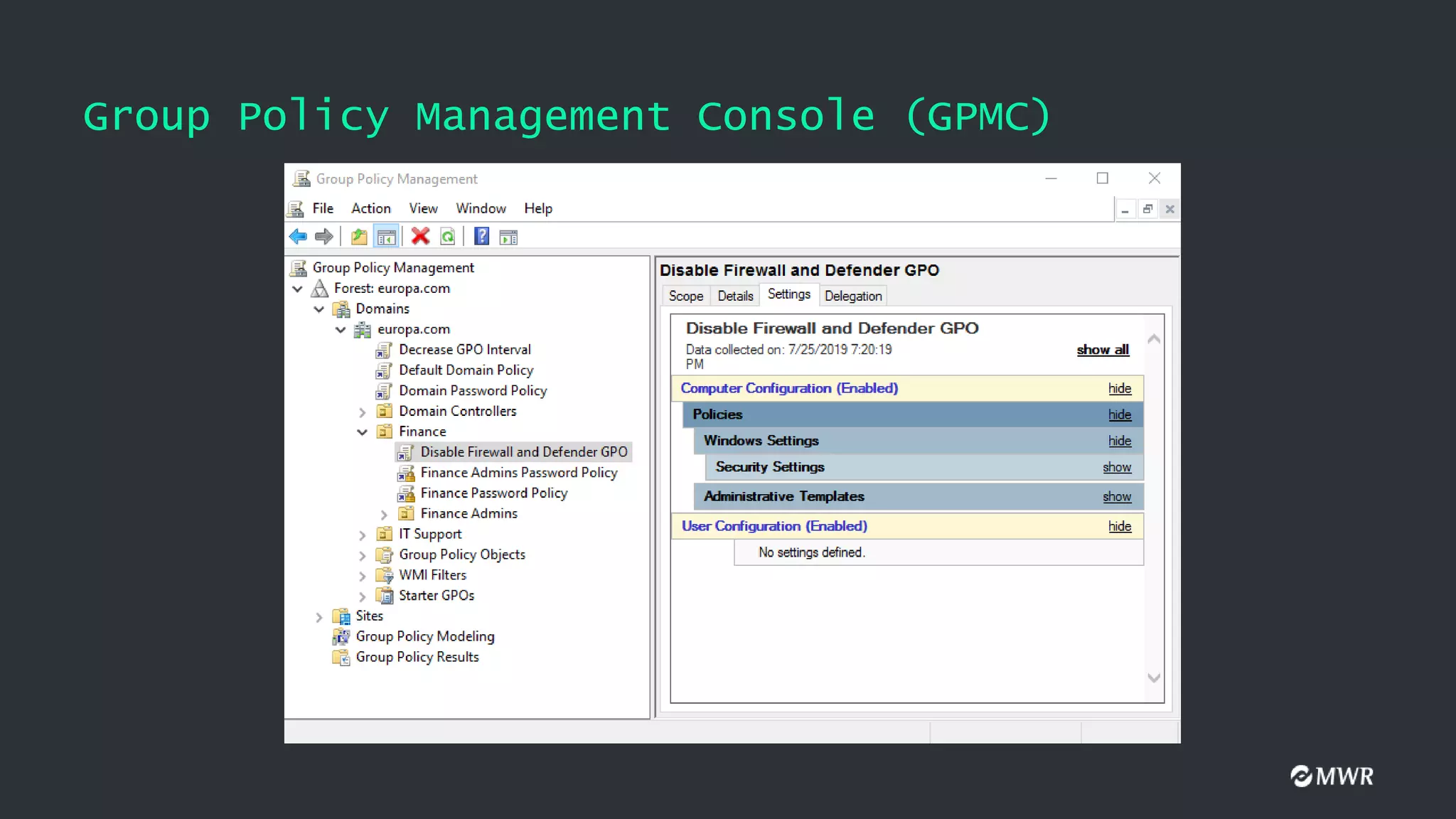
Task: Expand the WMI Filters node
Action: click(362, 577)
